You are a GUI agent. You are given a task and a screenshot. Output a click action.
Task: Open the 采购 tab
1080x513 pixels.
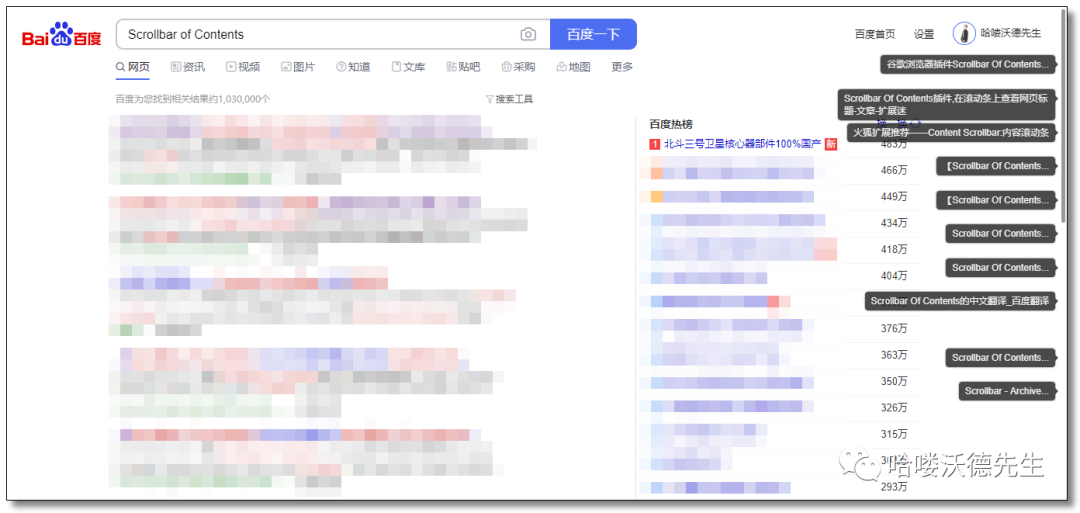(x=519, y=67)
